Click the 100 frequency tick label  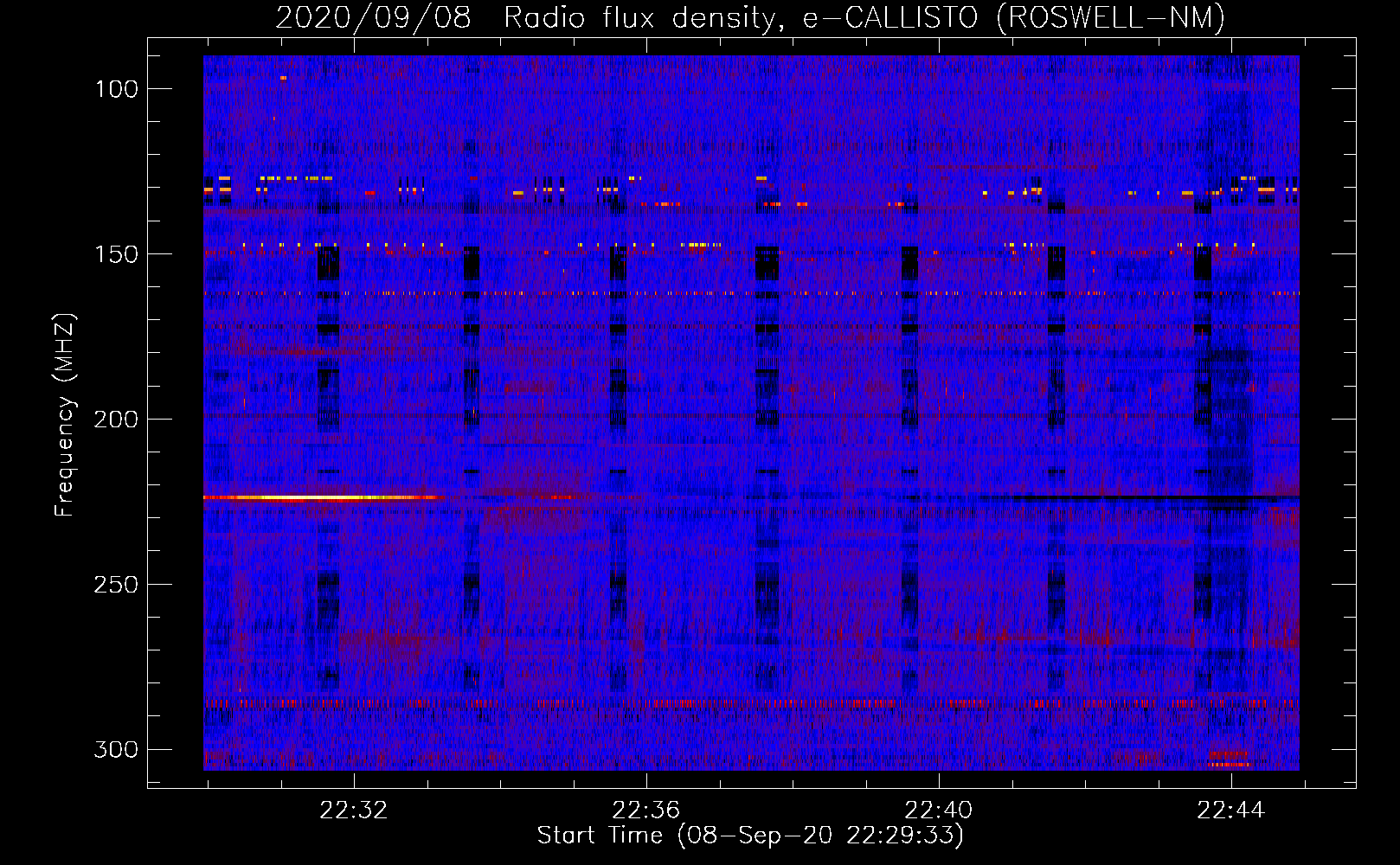click(x=117, y=89)
